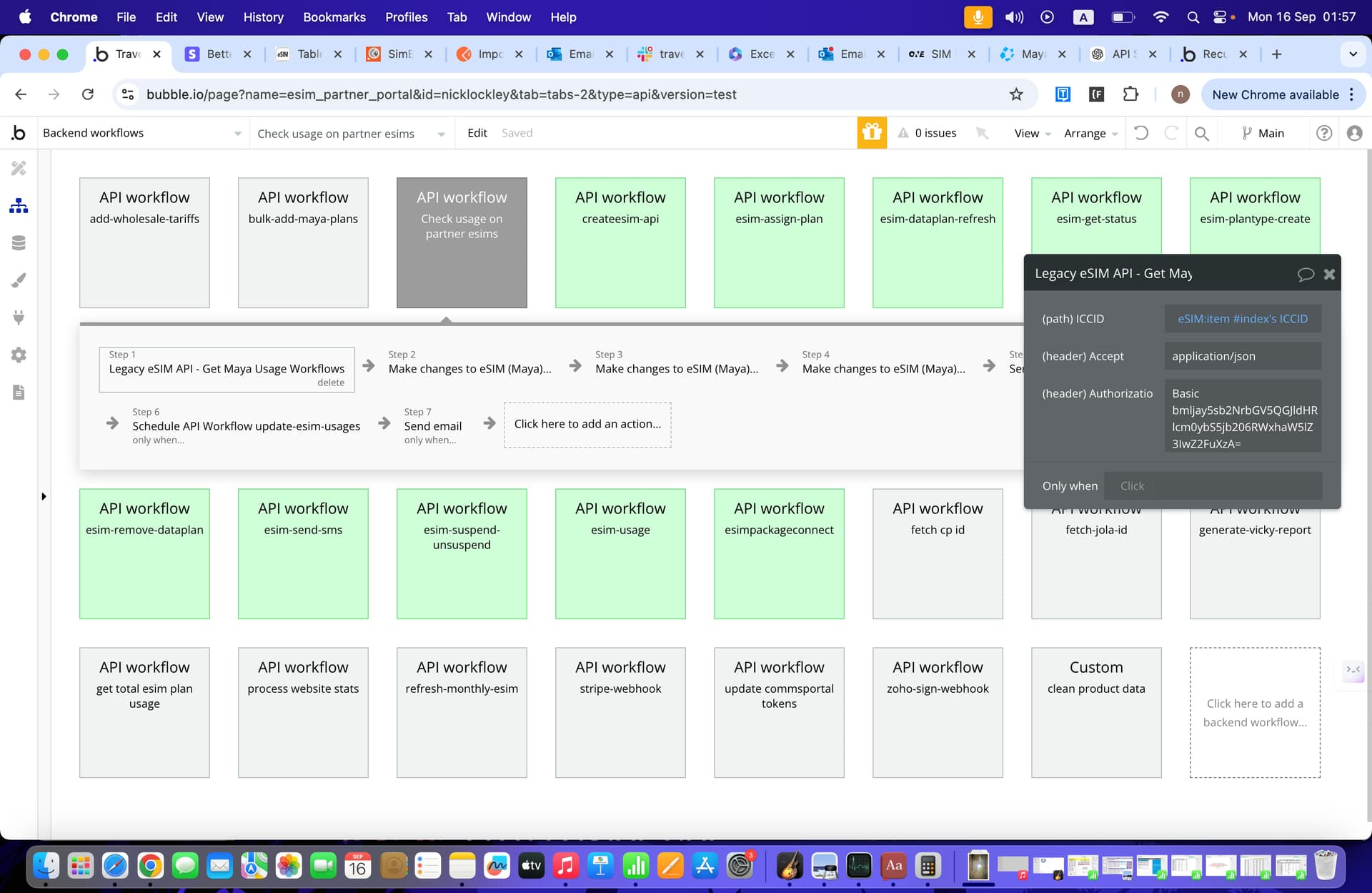Open the Settings gear icon in sidebar
Screen dimensions: 1372x893
19,355
